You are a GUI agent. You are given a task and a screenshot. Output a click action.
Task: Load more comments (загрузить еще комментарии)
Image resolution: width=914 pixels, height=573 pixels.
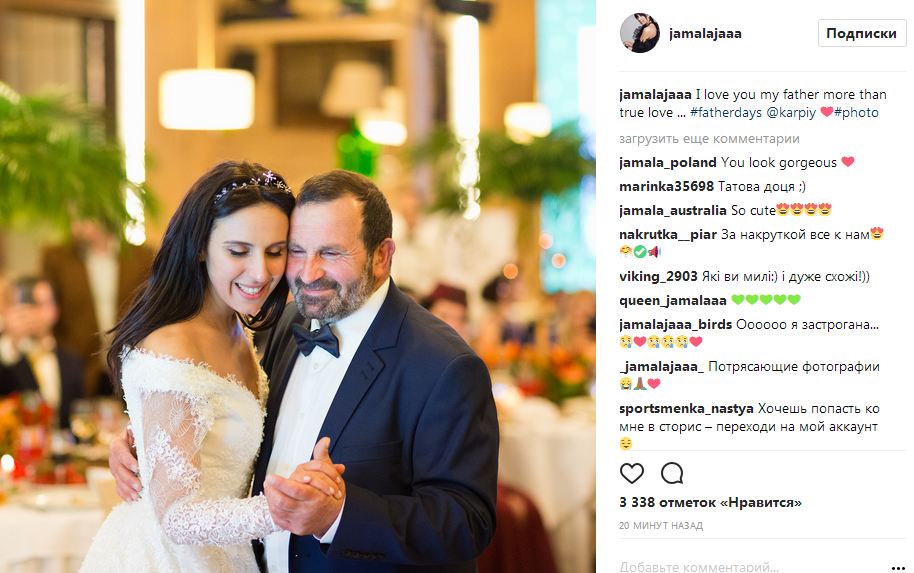coord(709,139)
